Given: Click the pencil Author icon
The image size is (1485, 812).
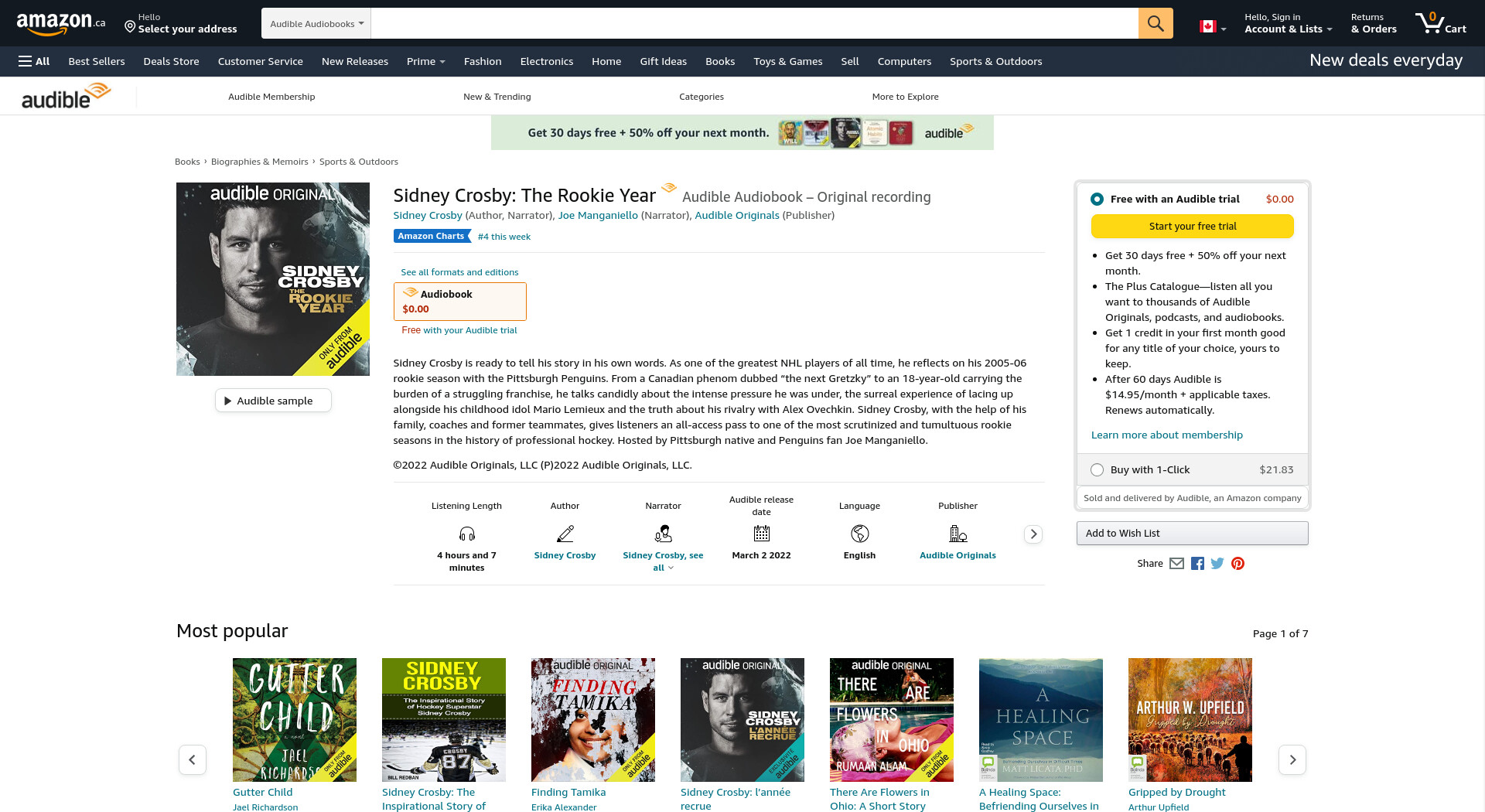Looking at the screenshot, I should coord(565,534).
